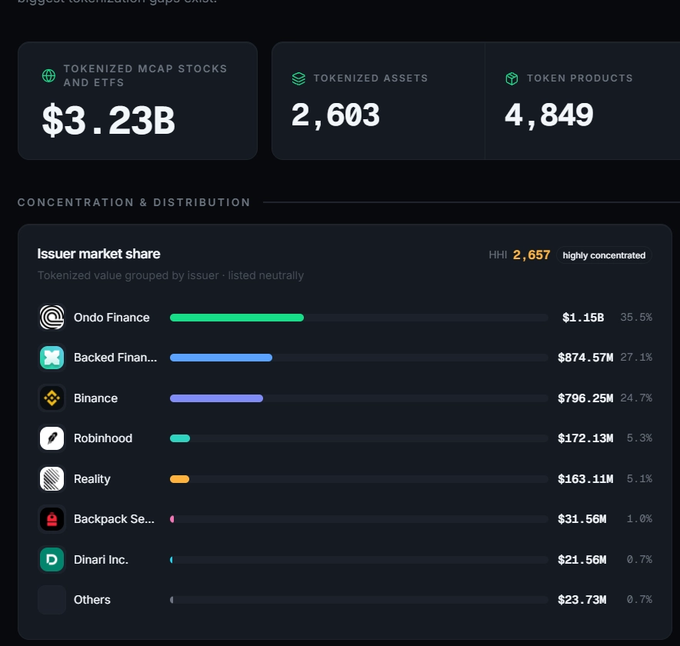The width and height of the screenshot is (680, 646).
Task: Click the $172.13M value
Action: pyautogui.click(x=585, y=438)
